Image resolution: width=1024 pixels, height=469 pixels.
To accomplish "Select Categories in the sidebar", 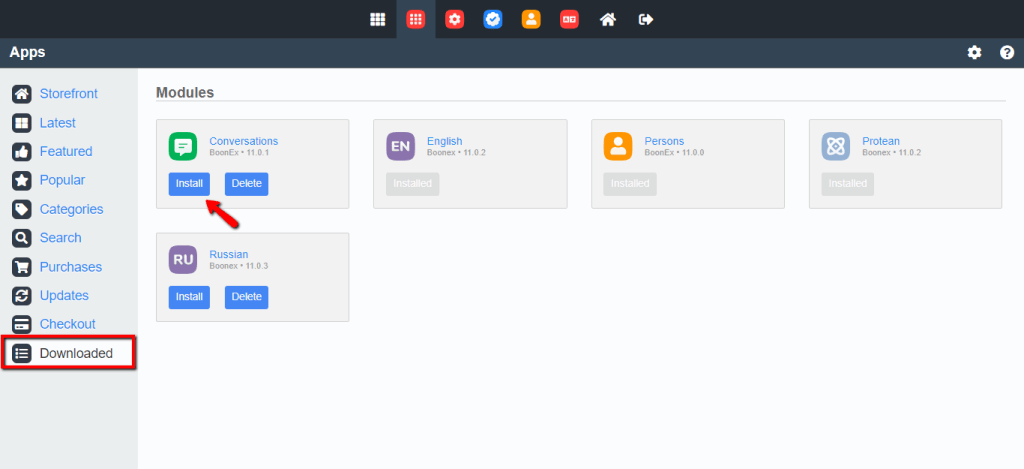I will click(x=71, y=209).
